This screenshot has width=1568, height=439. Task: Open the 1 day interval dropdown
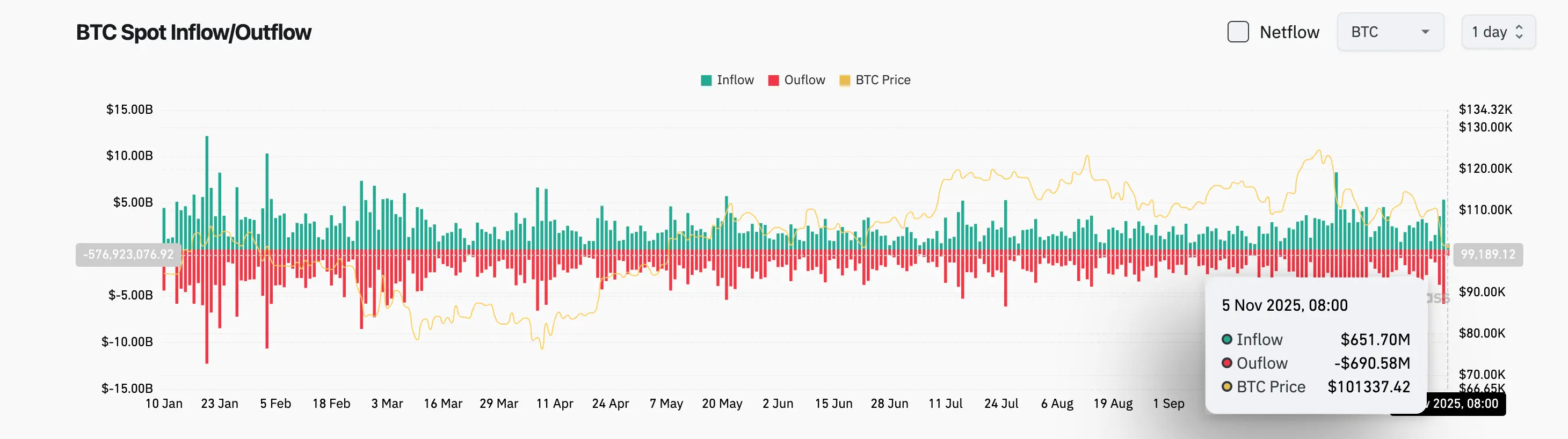(x=1498, y=32)
